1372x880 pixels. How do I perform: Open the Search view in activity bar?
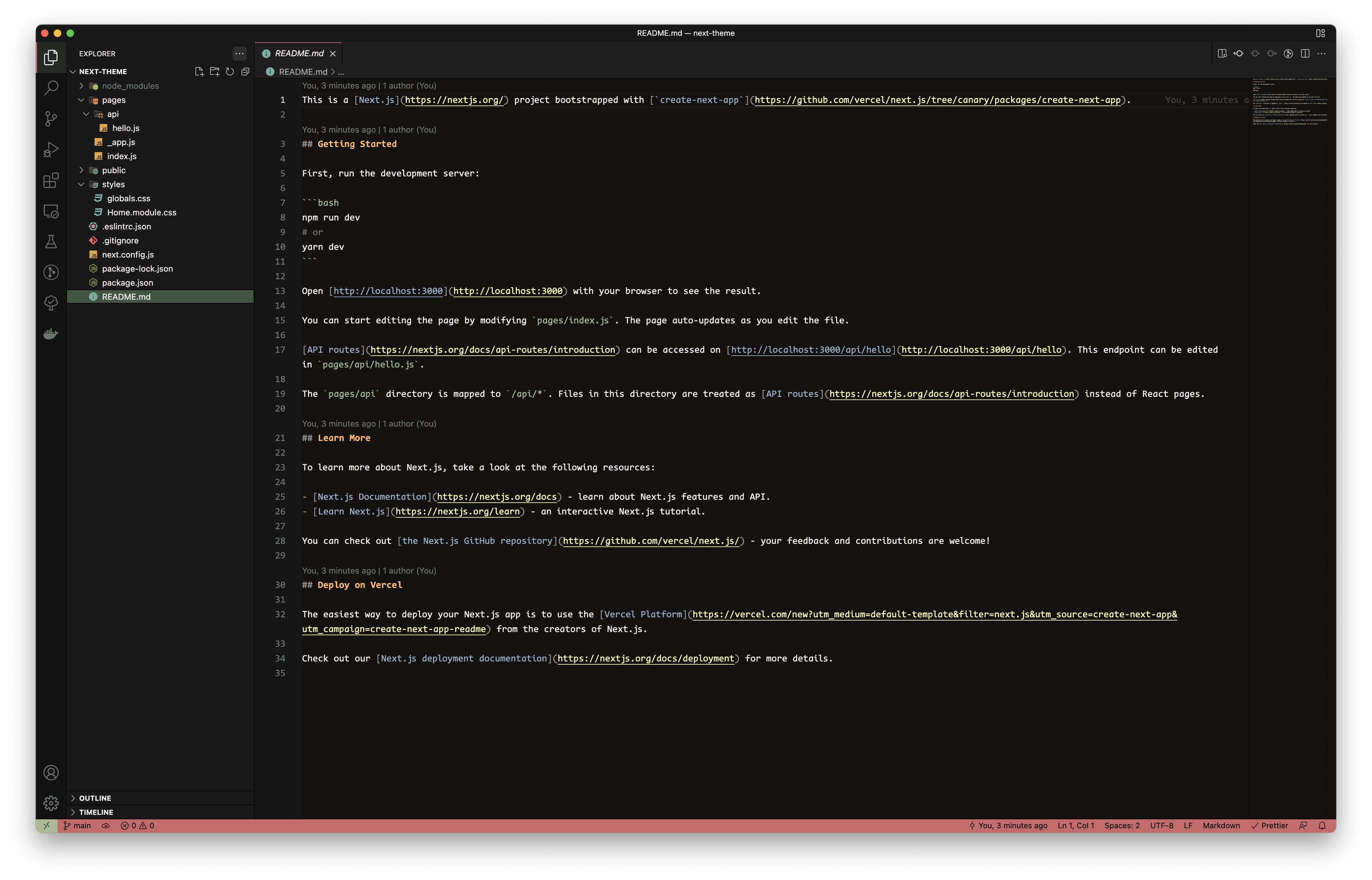(51, 88)
